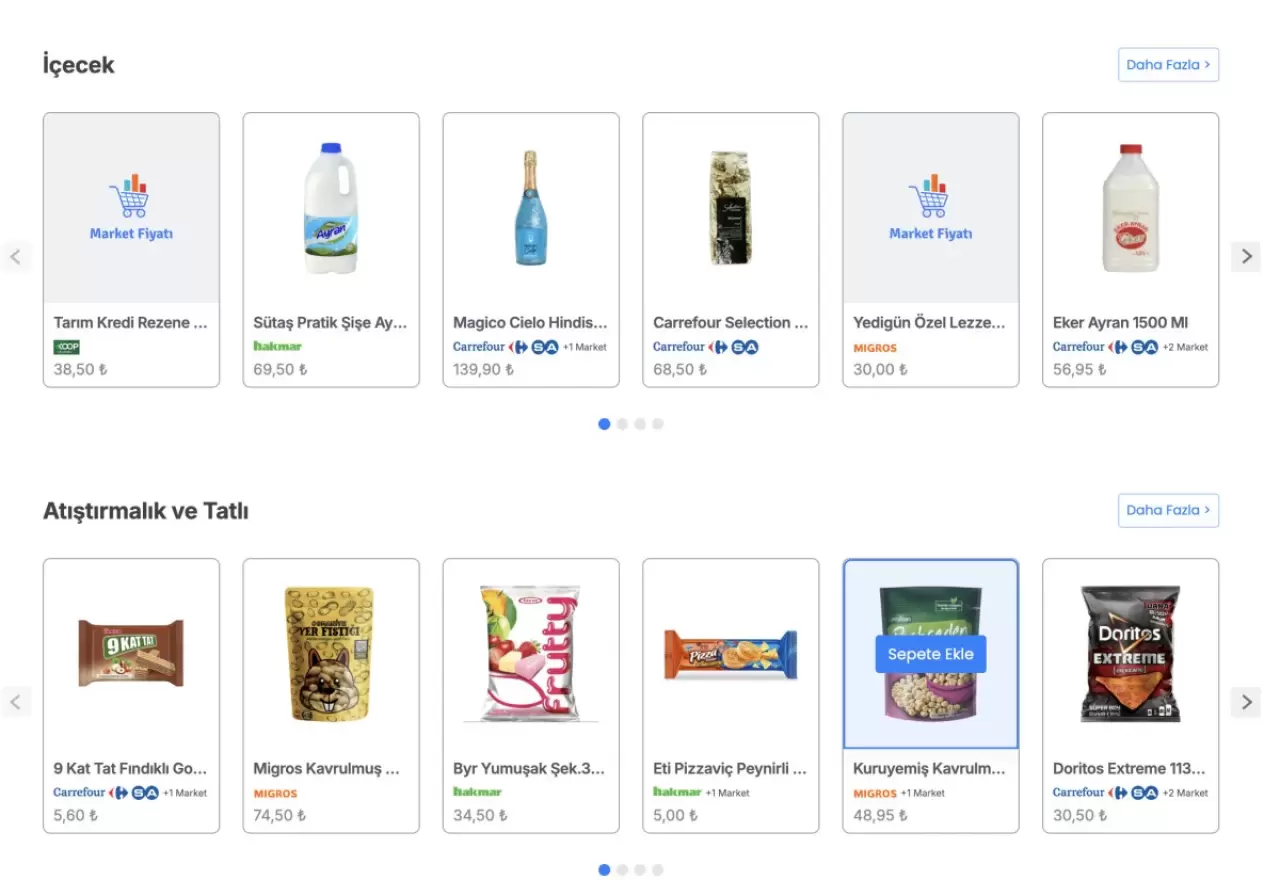
Task: Click Migros logo under Yedigün product
Action: (x=875, y=348)
